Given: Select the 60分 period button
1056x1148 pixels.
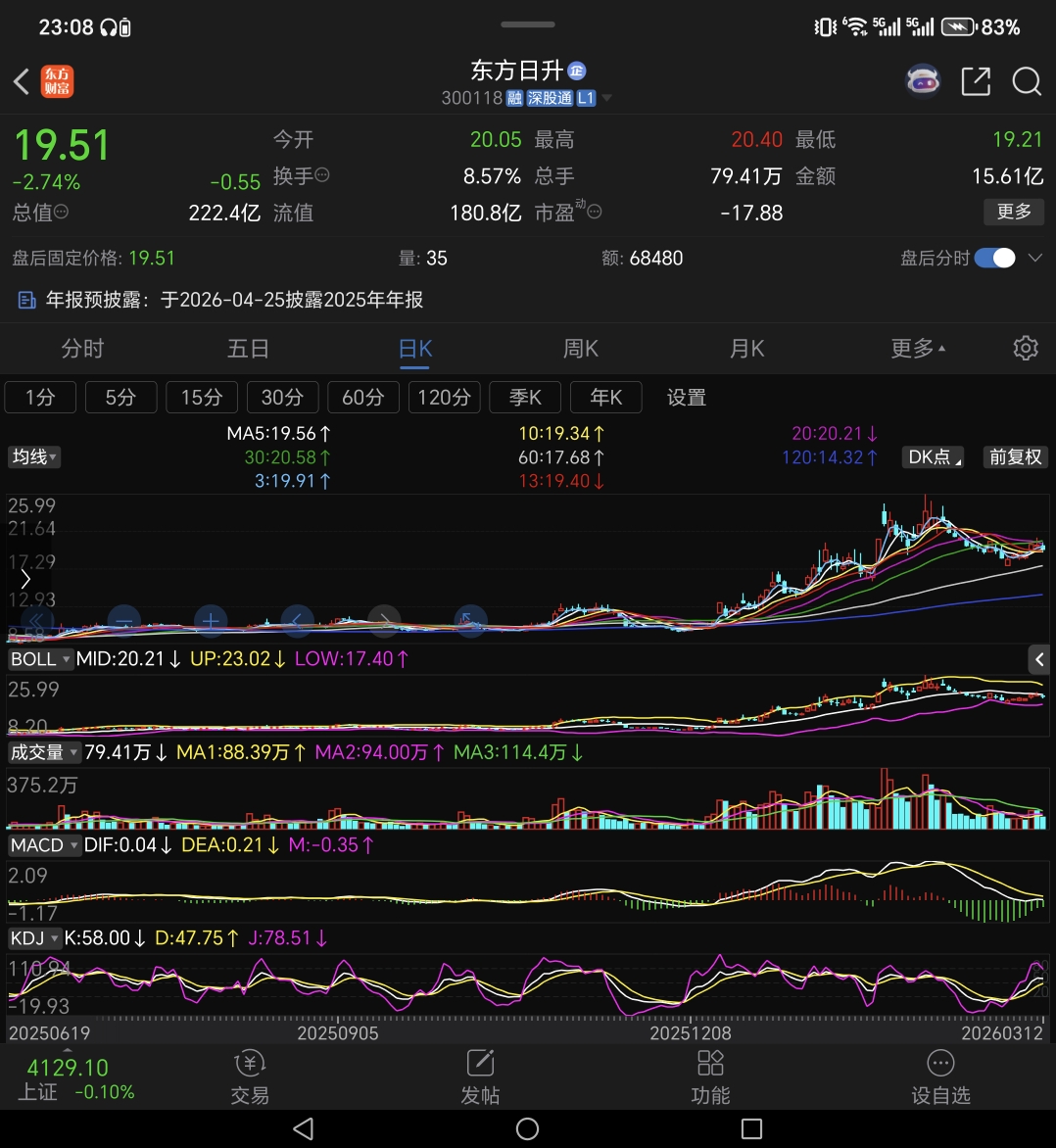Looking at the screenshot, I should (x=363, y=397).
